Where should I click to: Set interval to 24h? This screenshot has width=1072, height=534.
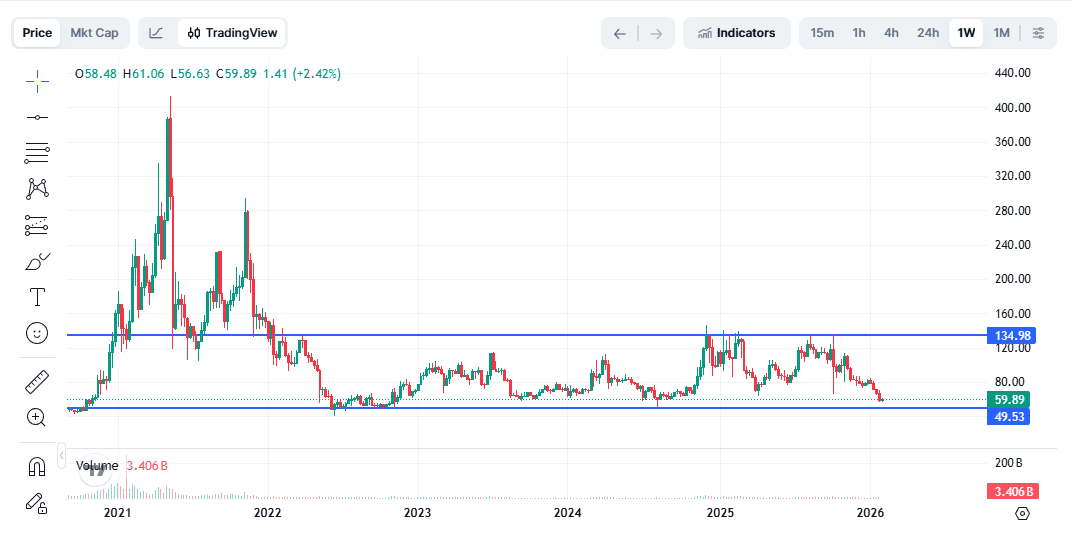928,33
